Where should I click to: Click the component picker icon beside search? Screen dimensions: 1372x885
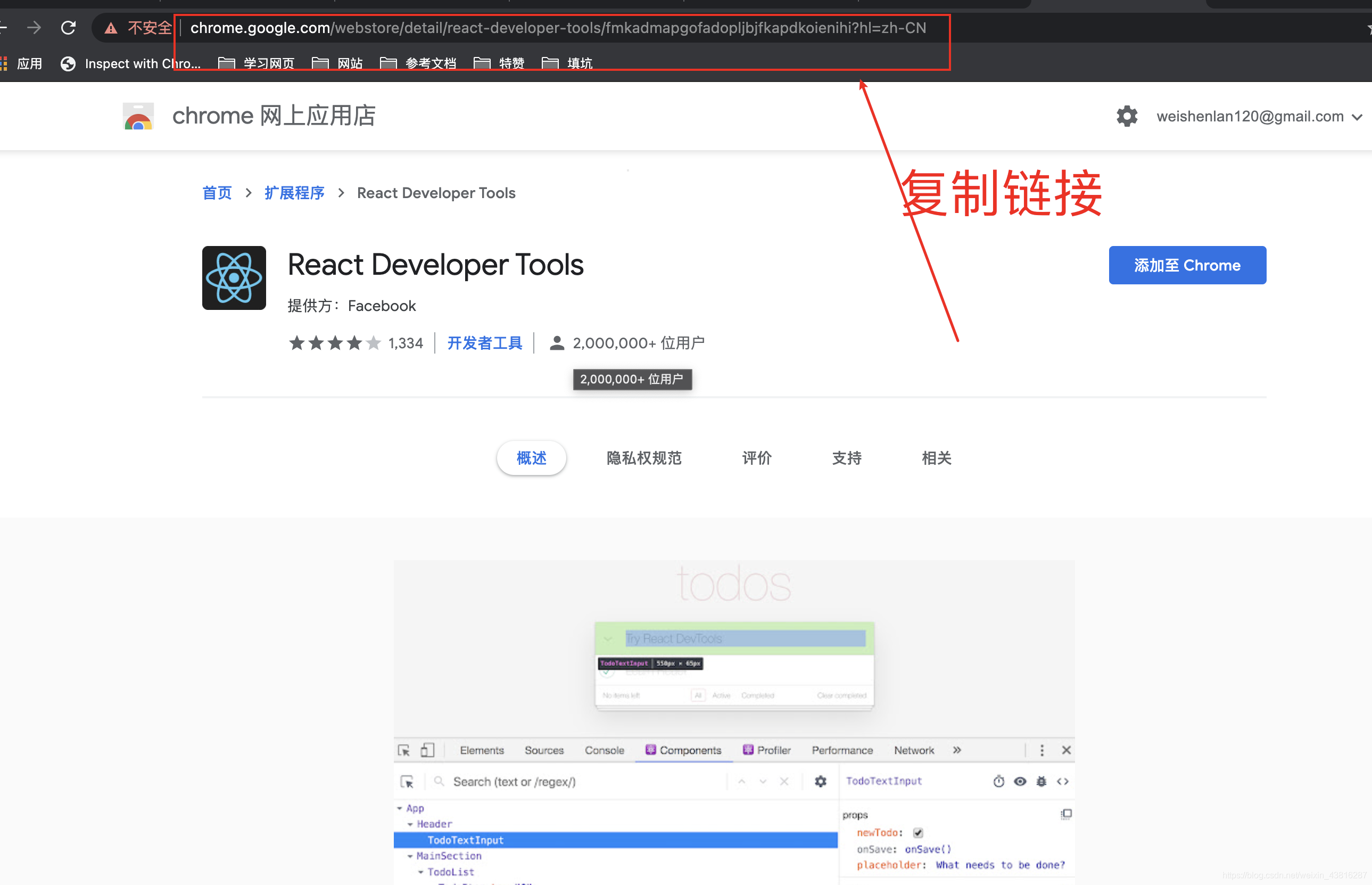click(x=407, y=782)
